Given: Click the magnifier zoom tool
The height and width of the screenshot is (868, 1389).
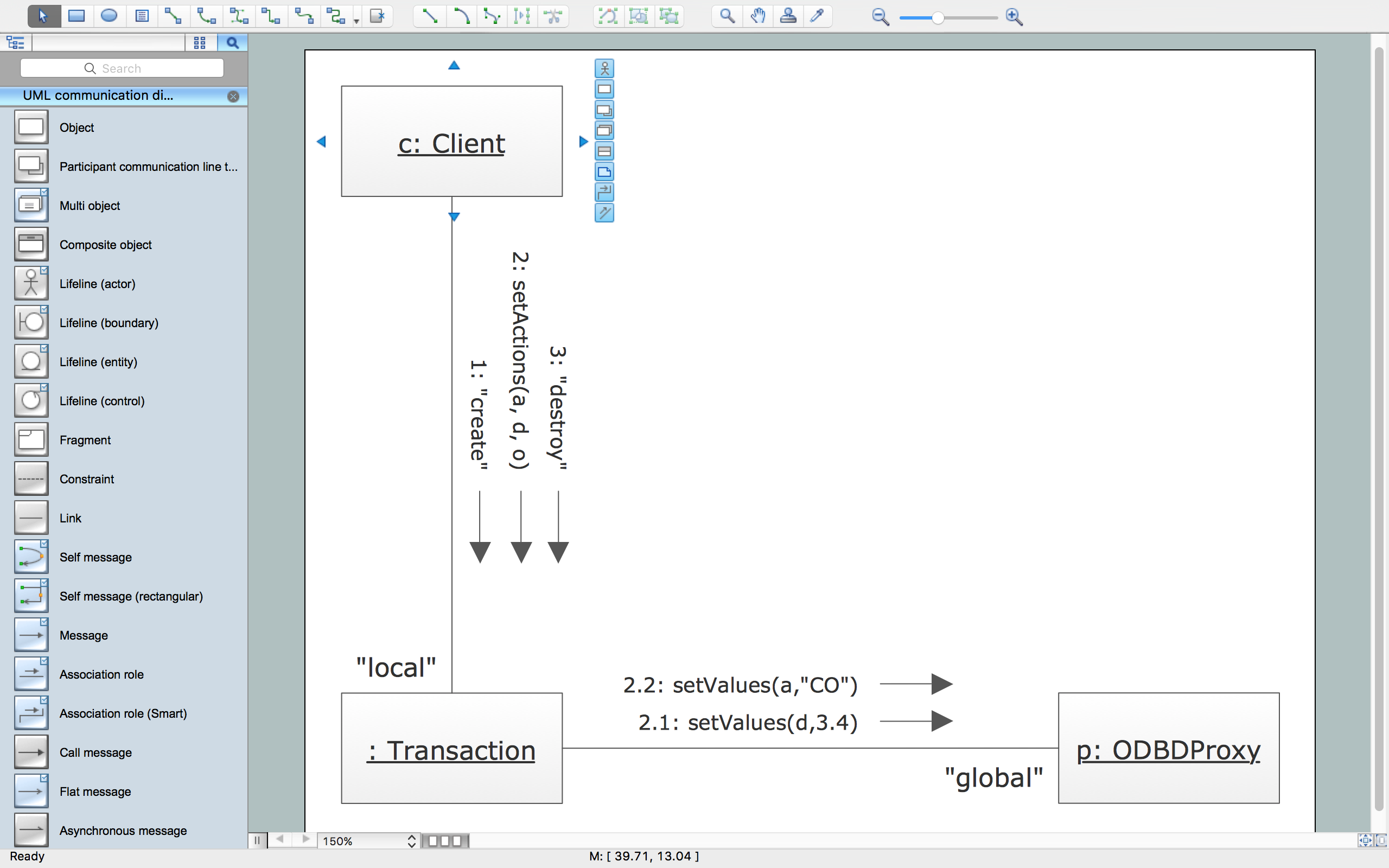Looking at the screenshot, I should [x=727, y=16].
